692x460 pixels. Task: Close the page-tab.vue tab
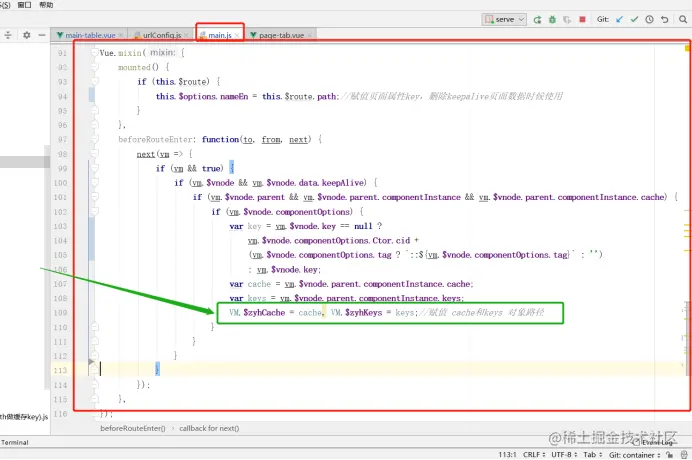pos(309,35)
